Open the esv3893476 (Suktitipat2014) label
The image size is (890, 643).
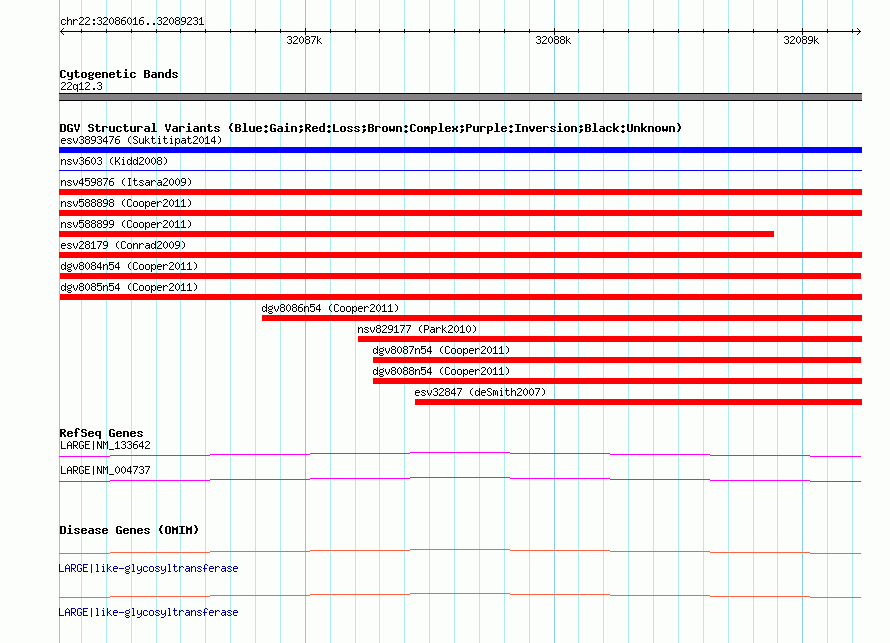click(141, 140)
